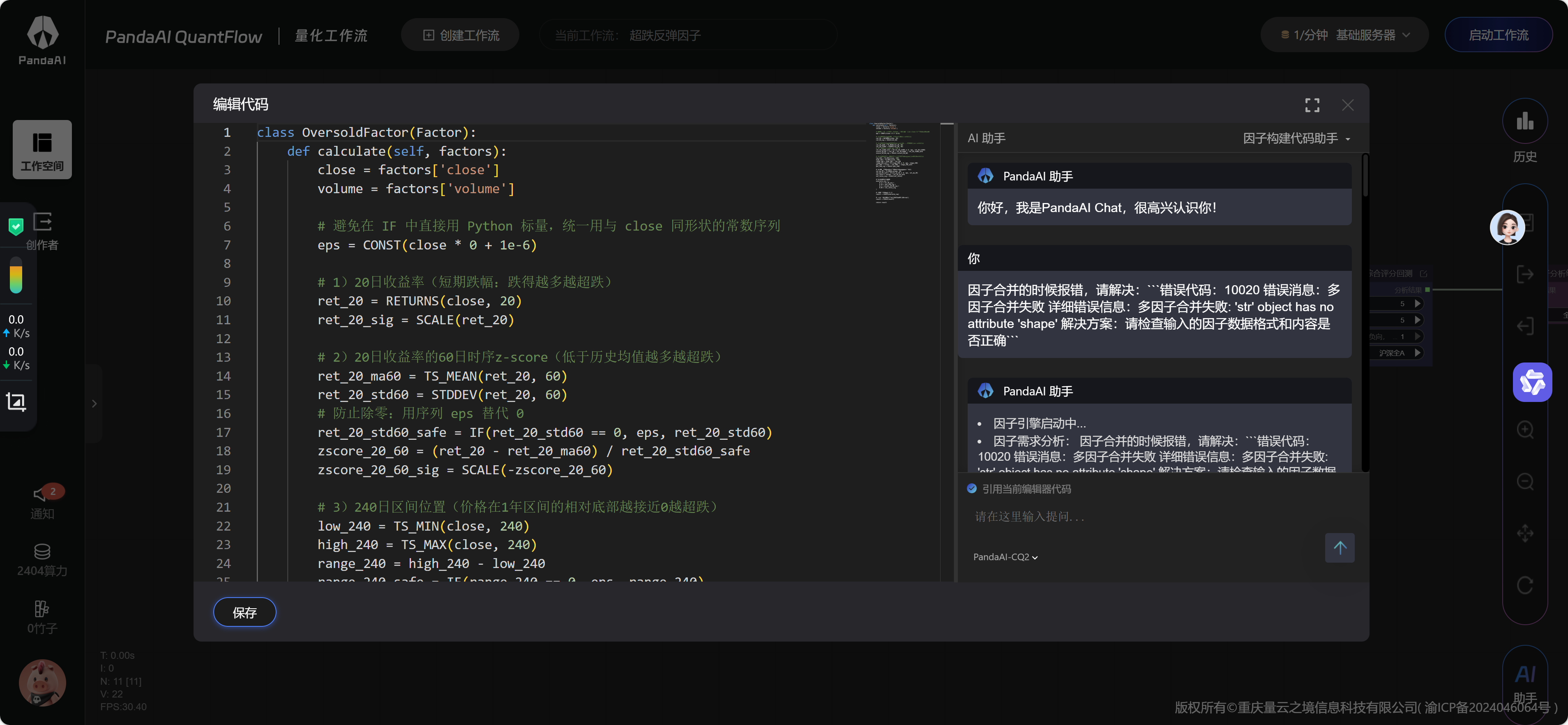
Task: Open the 因子构建代码助手 dropdown
Action: click(1296, 139)
